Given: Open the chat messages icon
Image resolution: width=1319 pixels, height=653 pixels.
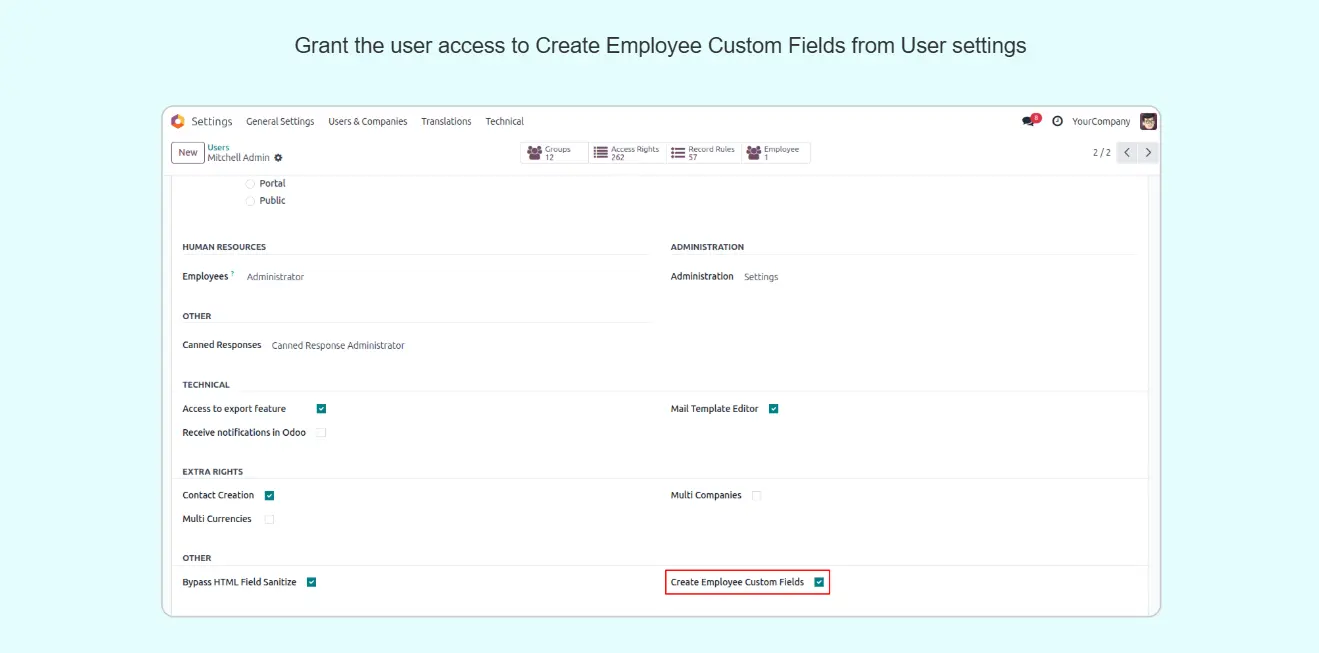Looking at the screenshot, I should click(x=1029, y=121).
